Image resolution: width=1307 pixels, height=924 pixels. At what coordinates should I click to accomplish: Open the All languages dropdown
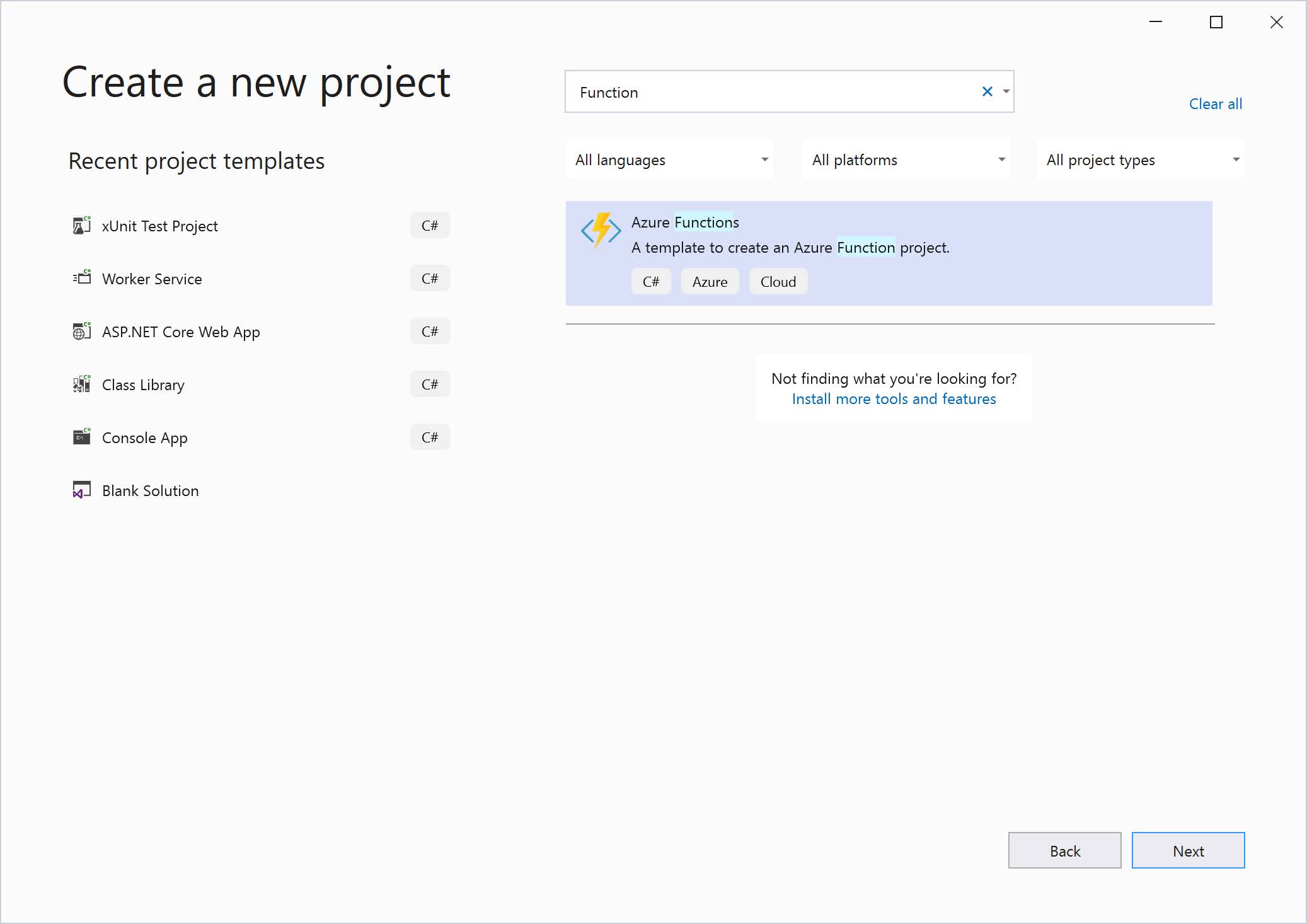(x=670, y=160)
